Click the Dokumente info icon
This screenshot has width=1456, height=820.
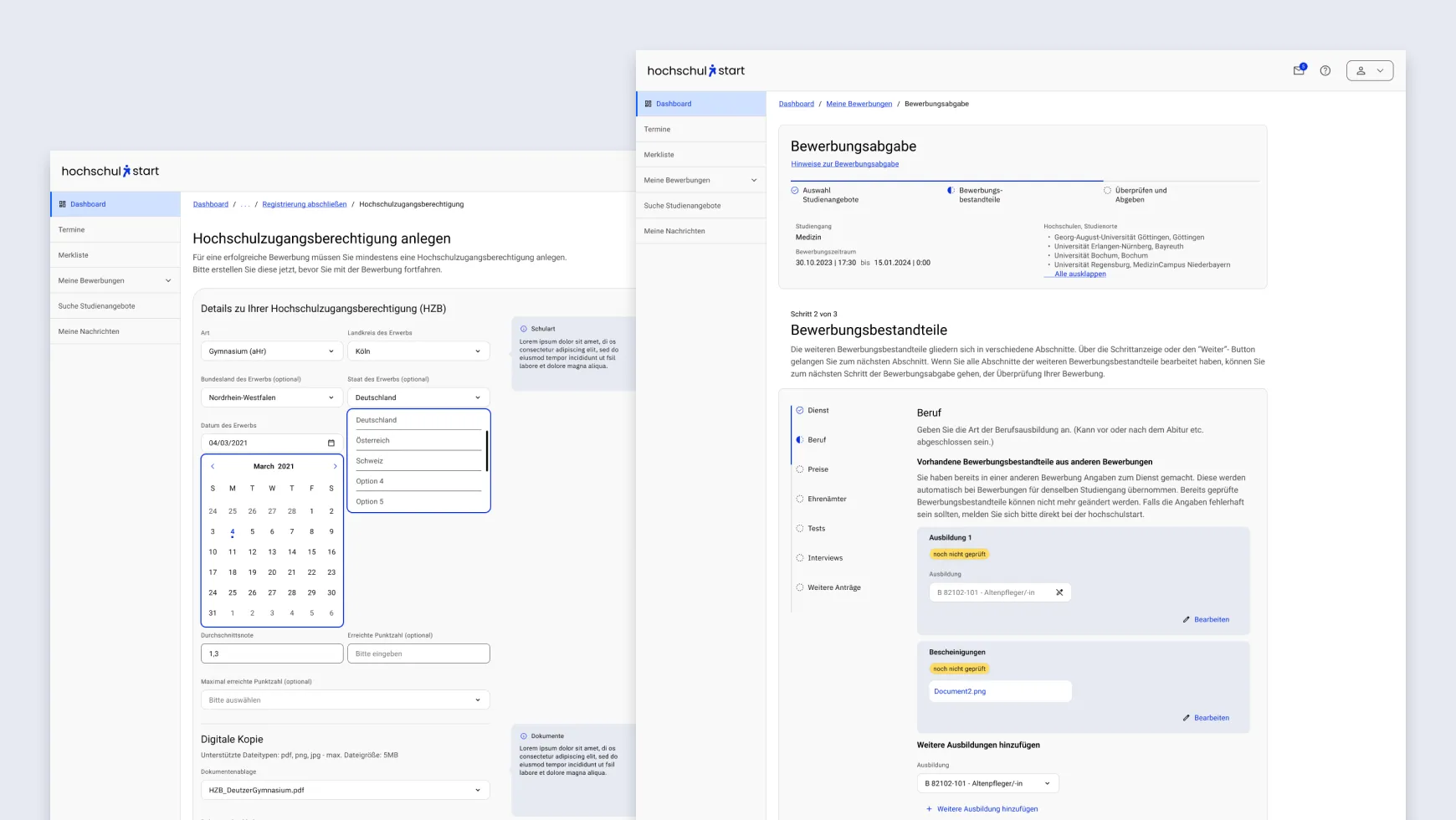tap(524, 736)
